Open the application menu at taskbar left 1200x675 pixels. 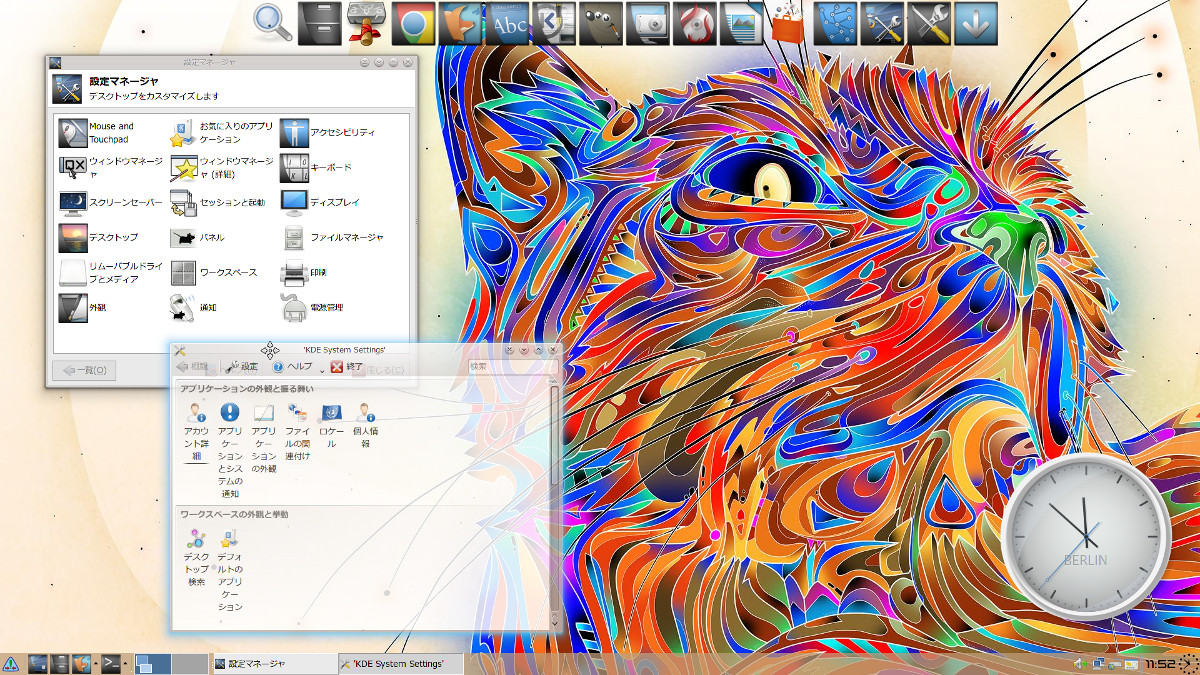(11, 663)
